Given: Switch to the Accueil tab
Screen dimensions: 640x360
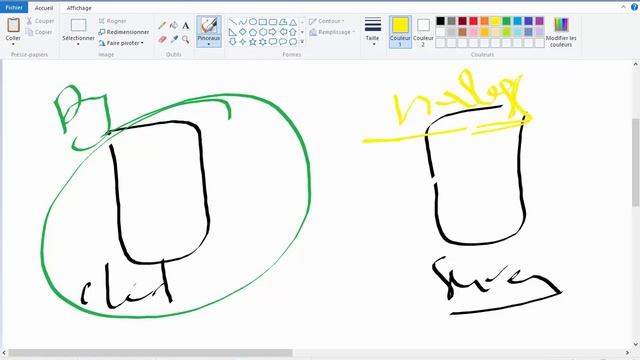Looking at the screenshot, I should point(44,8).
